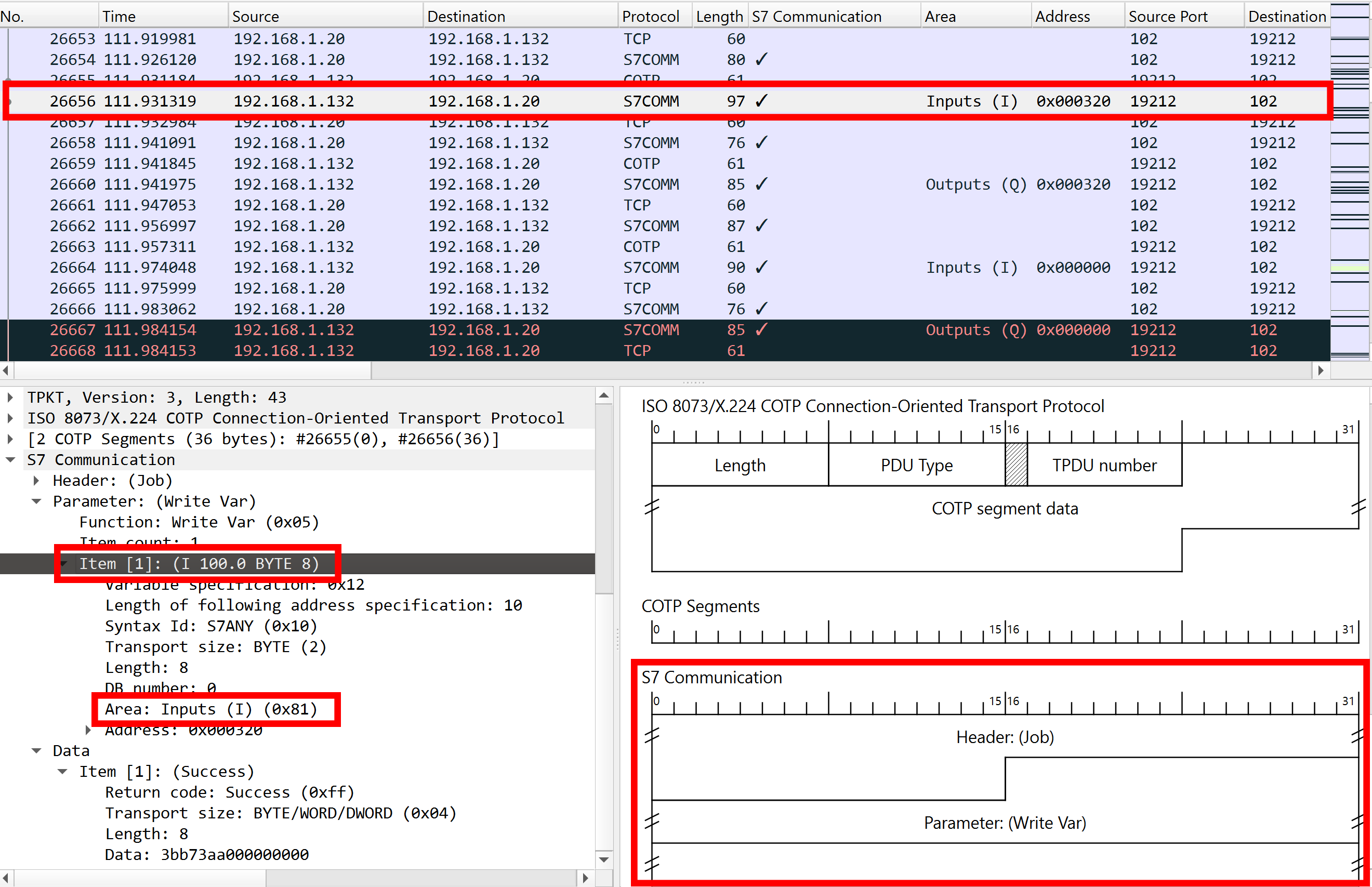The image size is (1372, 887).
Task: Expand the Address 0x000320 field arrow
Action: (x=88, y=730)
